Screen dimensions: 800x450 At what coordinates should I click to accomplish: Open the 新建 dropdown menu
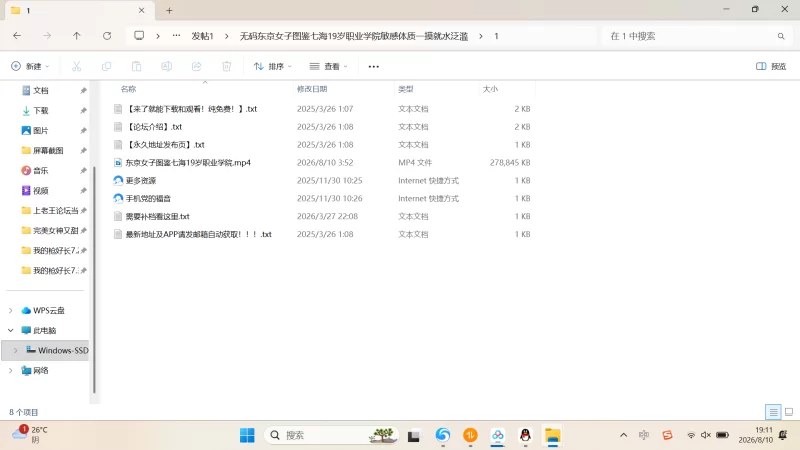pyautogui.click(x=30, y=66)
